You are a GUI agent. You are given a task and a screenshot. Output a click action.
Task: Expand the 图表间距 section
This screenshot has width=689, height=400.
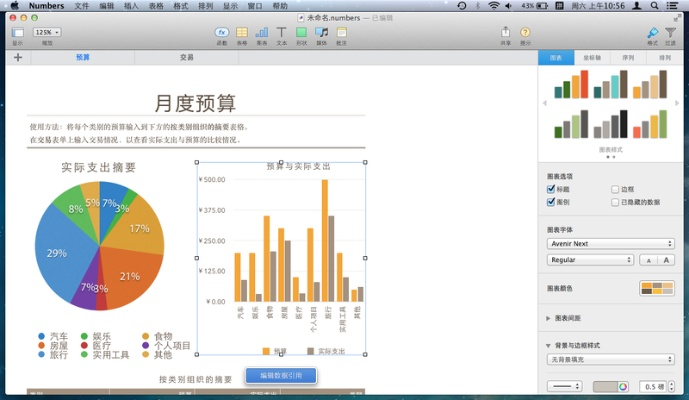coord(548,318)
